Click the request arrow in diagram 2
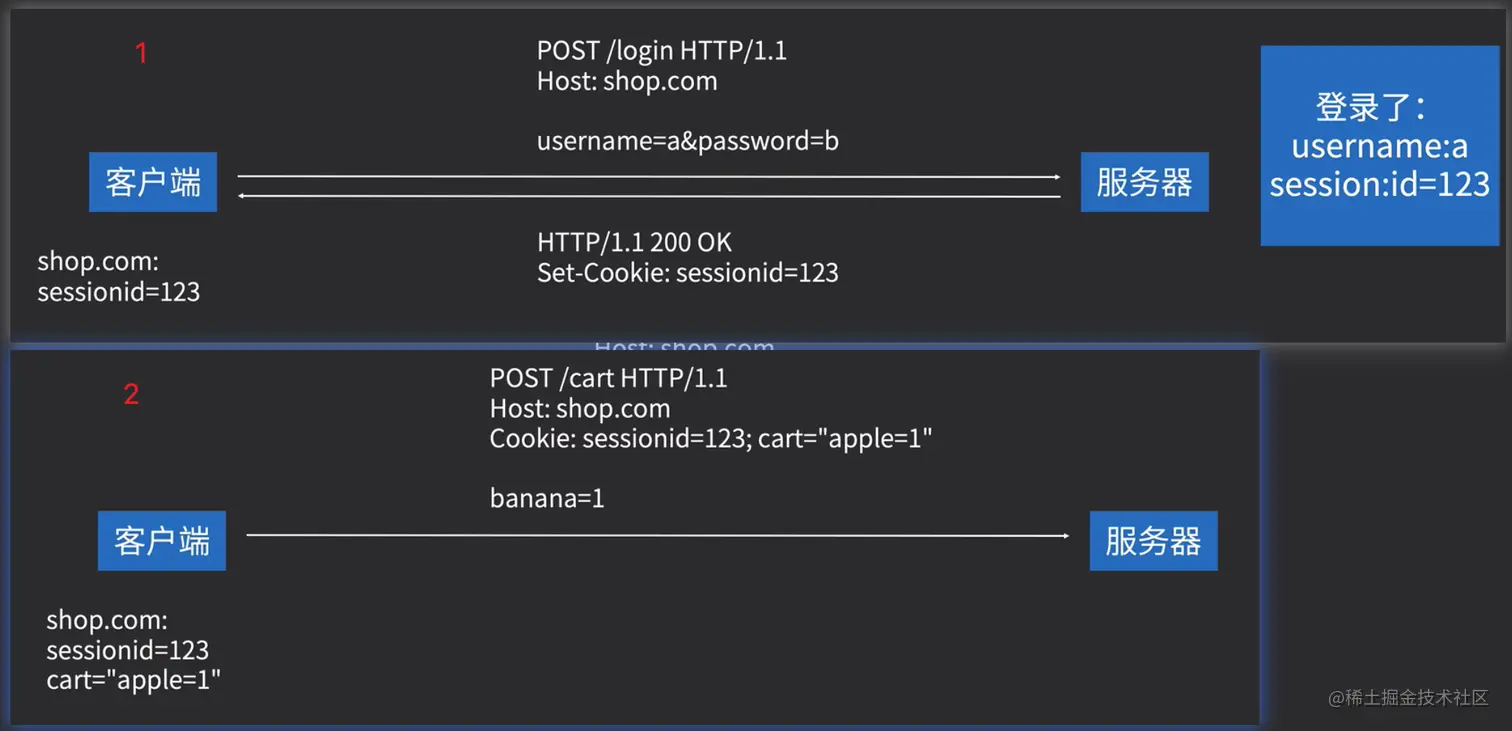The image size is (1512, 731). pos(657,536)
